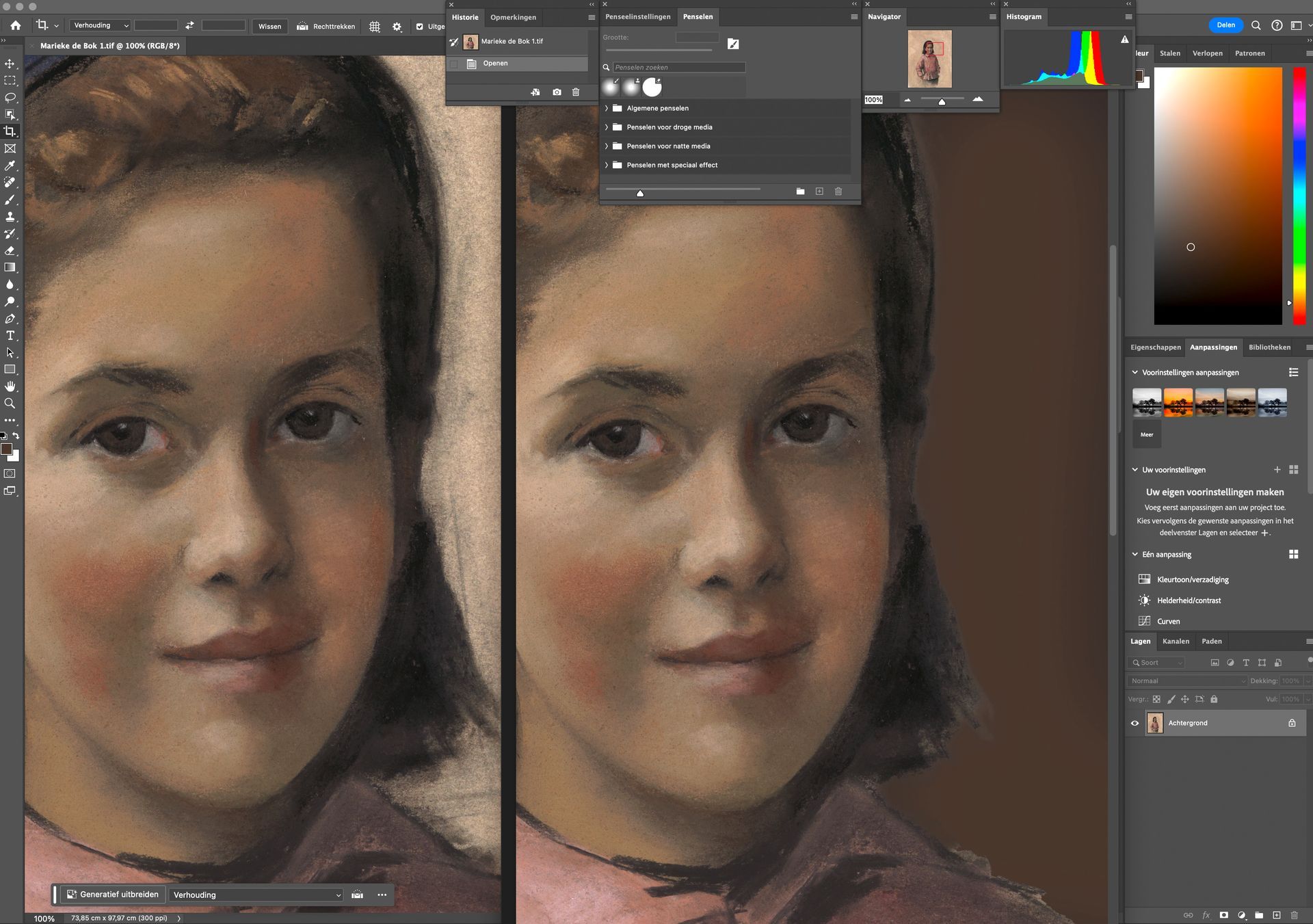Image resolution: width=1313 pixels, height=924 pixels.
Task: Select the Clone Stamp tool
Action: [x=10, y=217]
